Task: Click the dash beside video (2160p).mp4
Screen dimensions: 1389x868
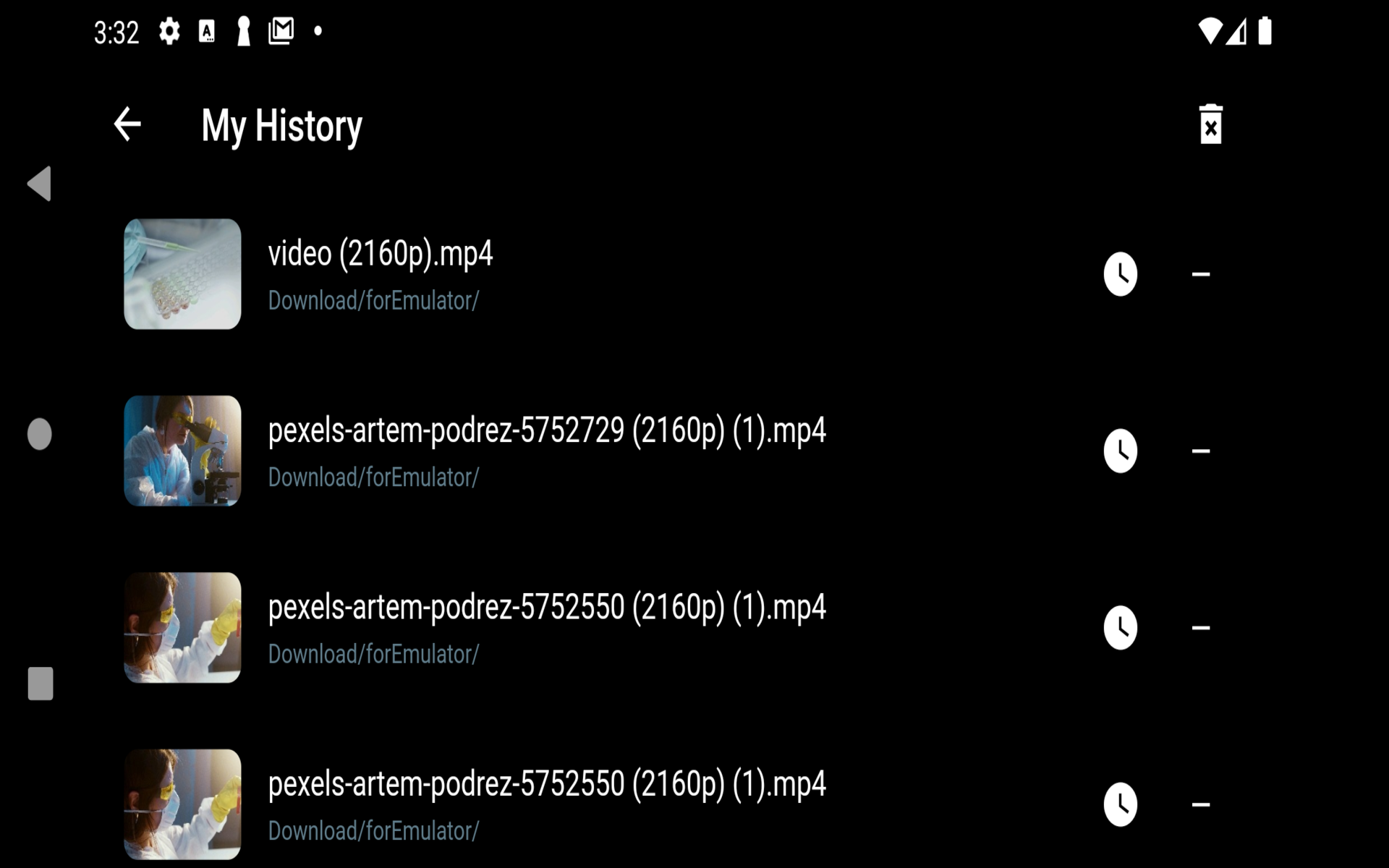Action: point(1201,274)
